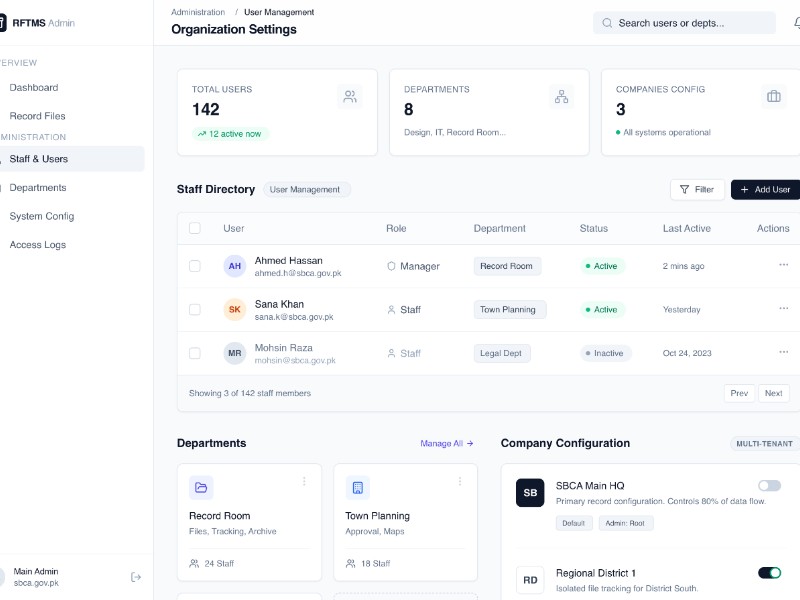Image resolution: width=800 pixels, height=600 pixels.
Task: Open the actions menu for Sana Khan
Action: 784,309
